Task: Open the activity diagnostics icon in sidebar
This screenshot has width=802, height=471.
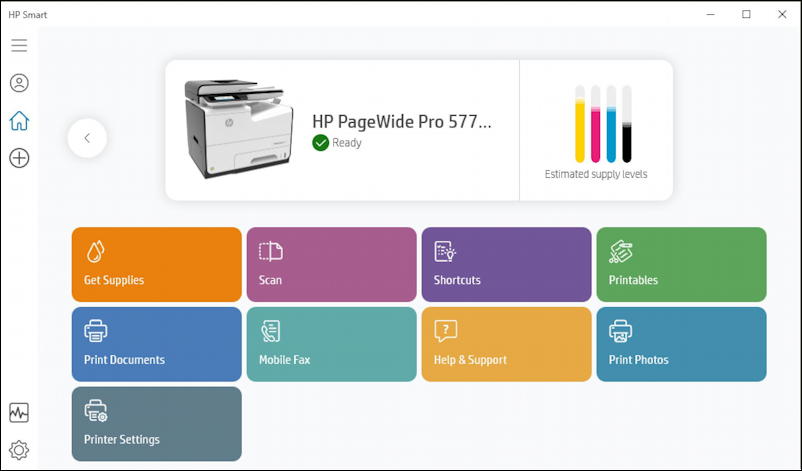Action: point(19,413)
